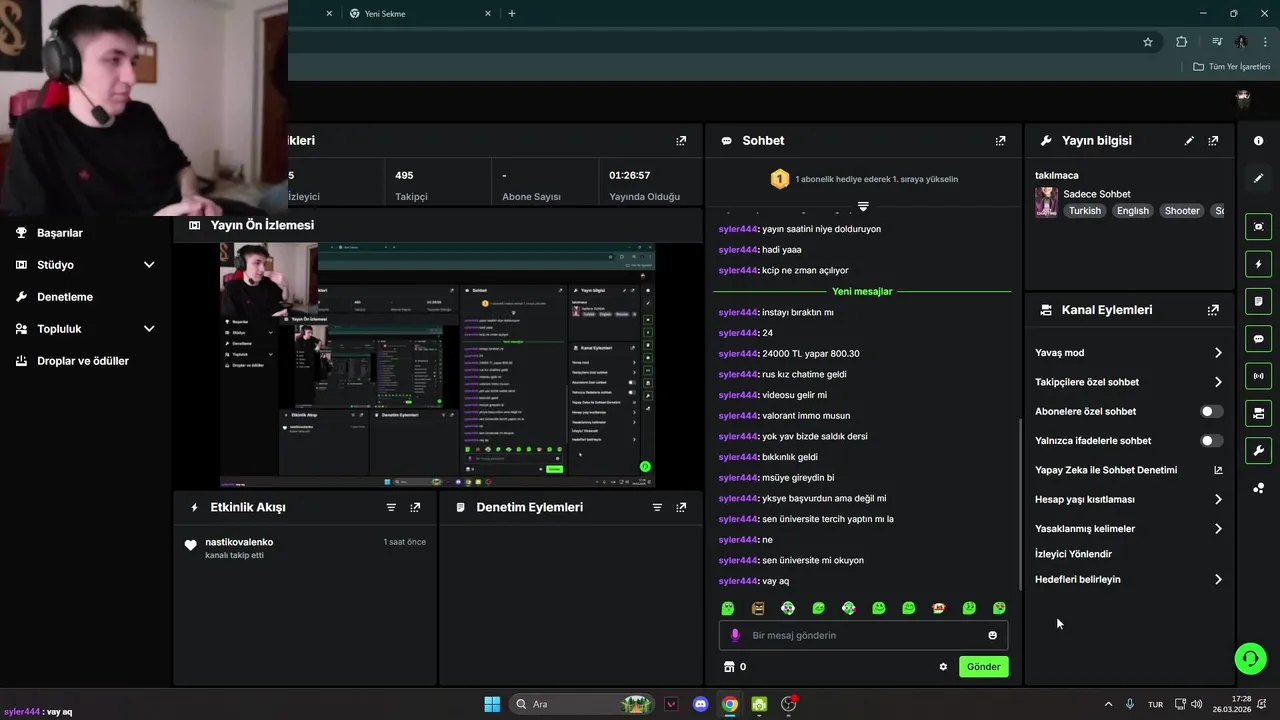Click the Turkish stream tag

(x=1084, y=211)
